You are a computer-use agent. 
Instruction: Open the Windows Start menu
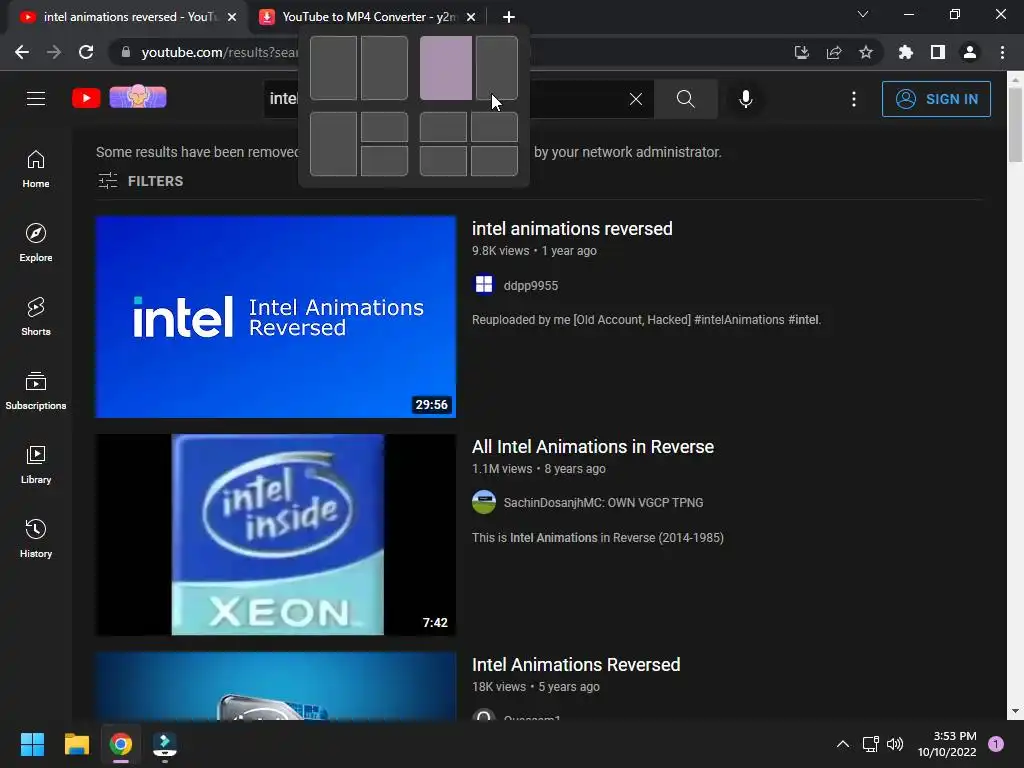(x=32, y=744)
